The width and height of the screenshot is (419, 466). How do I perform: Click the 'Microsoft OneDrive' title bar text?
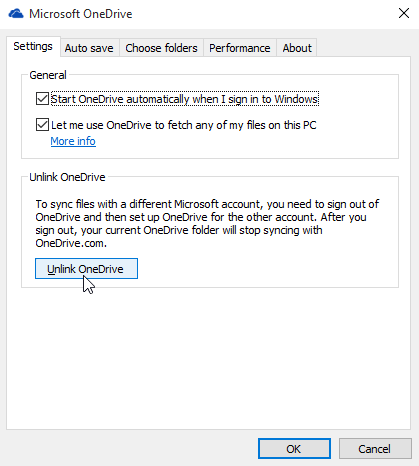pos(81,14)
